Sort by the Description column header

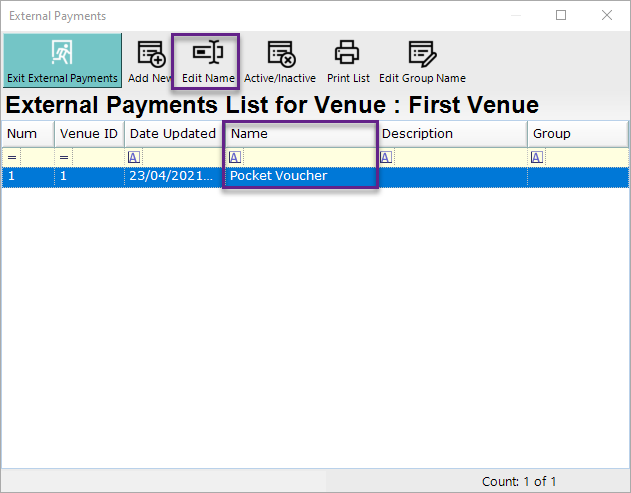pos(451,134)
